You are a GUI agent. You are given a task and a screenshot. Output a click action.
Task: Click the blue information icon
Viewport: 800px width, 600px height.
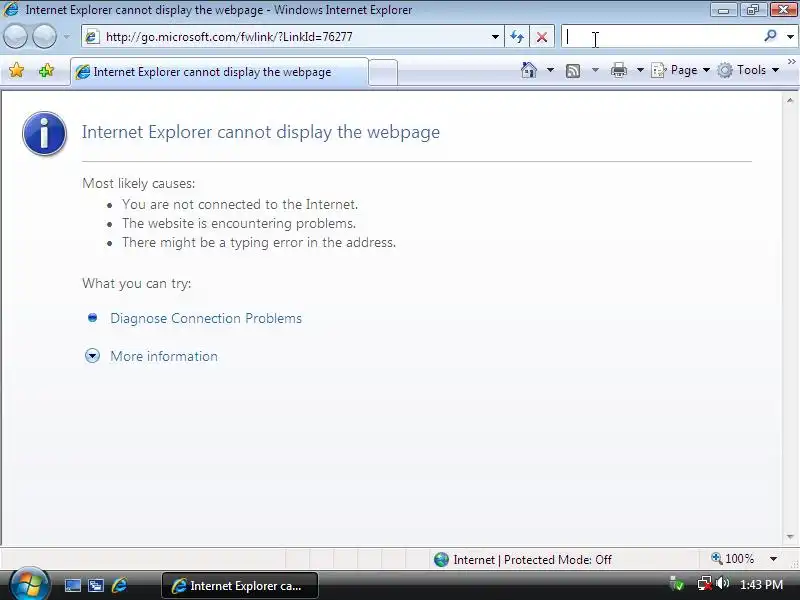coord(44,133)
